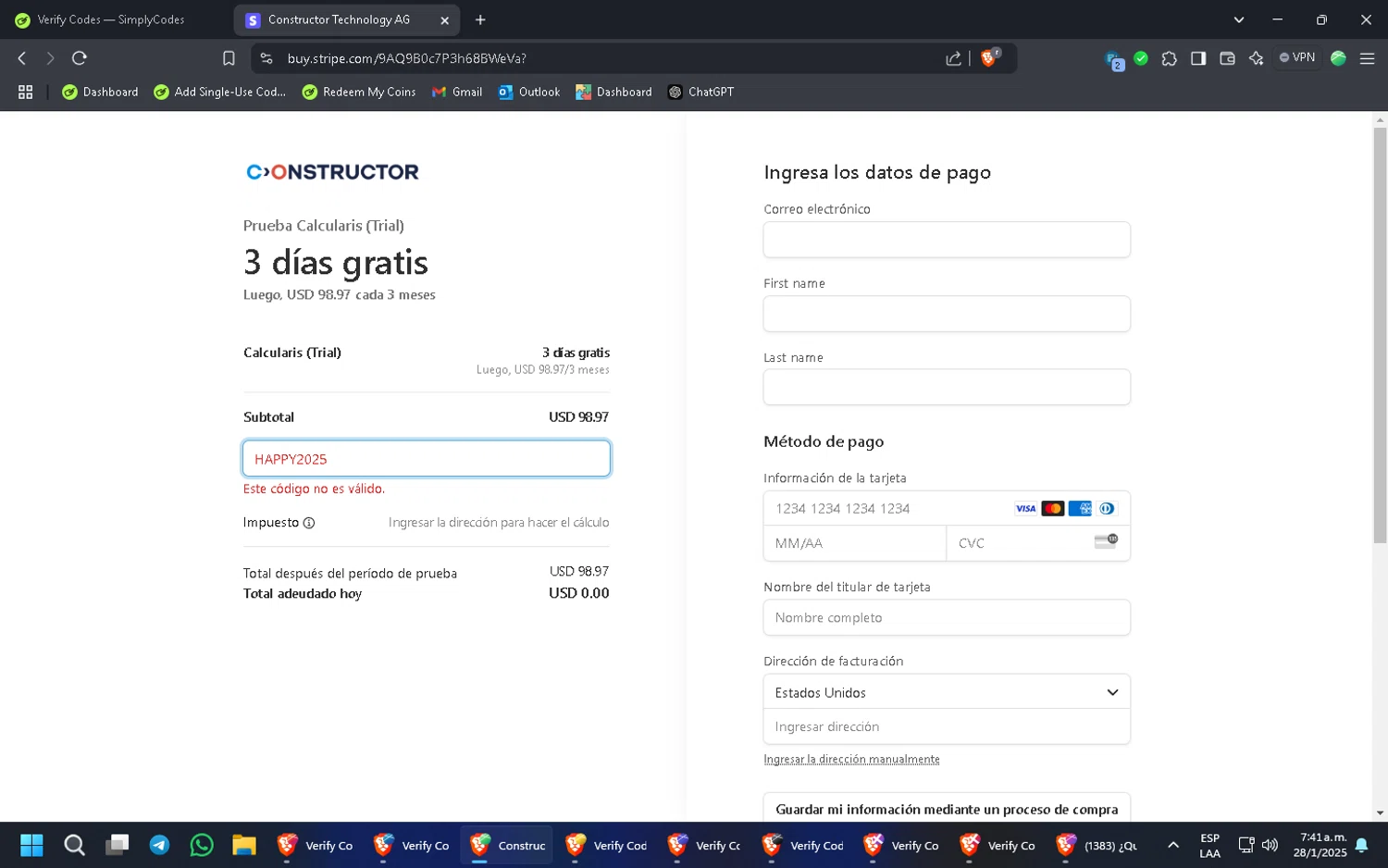1388x868 pixels.
Task: Open the 7:41 a.m. clock in the taskbar
Action: tap(1322, 845)
